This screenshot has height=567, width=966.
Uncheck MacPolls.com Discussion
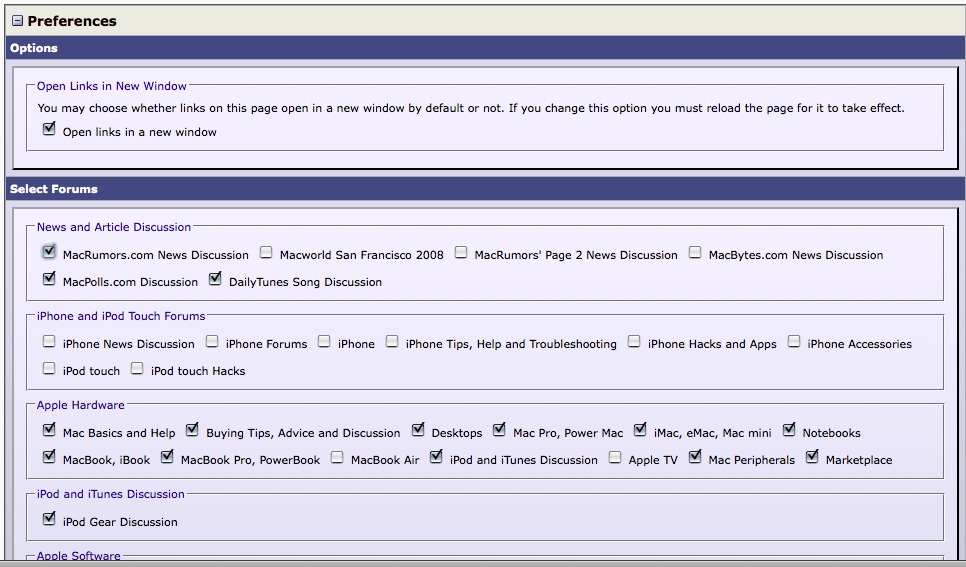[49, 279]
